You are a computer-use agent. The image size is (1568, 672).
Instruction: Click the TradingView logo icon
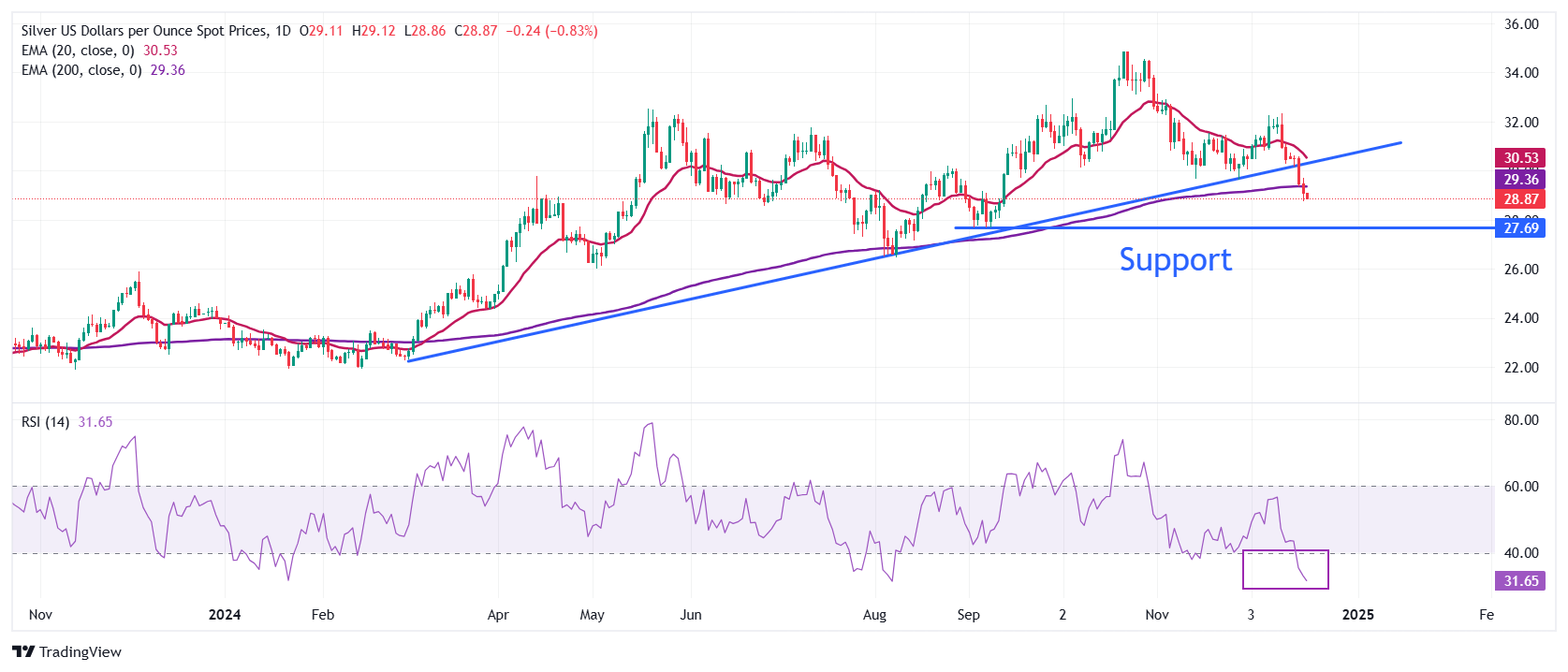point(23,652)
